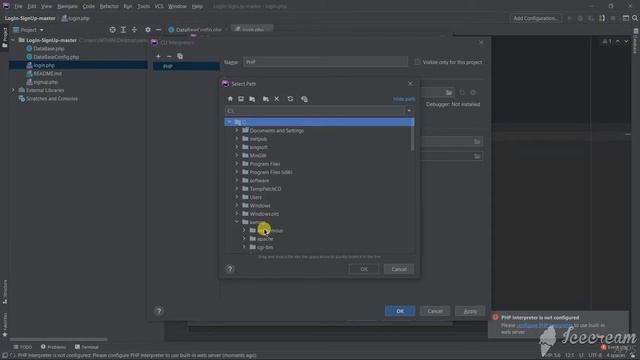Select PHP entry in interpreter list

tap(186, 67)
